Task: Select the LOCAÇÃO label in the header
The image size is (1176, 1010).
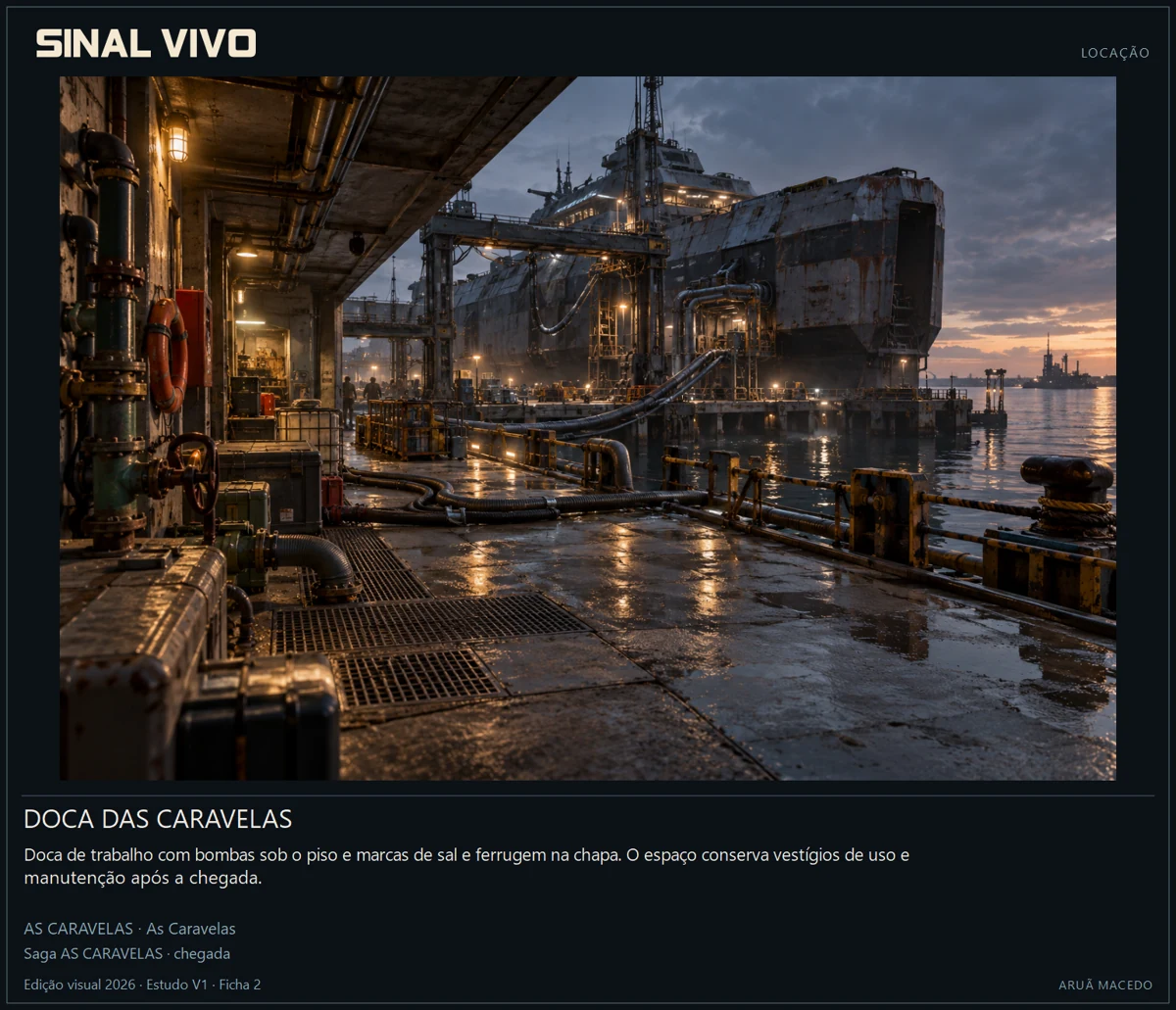Action: 1115,53
